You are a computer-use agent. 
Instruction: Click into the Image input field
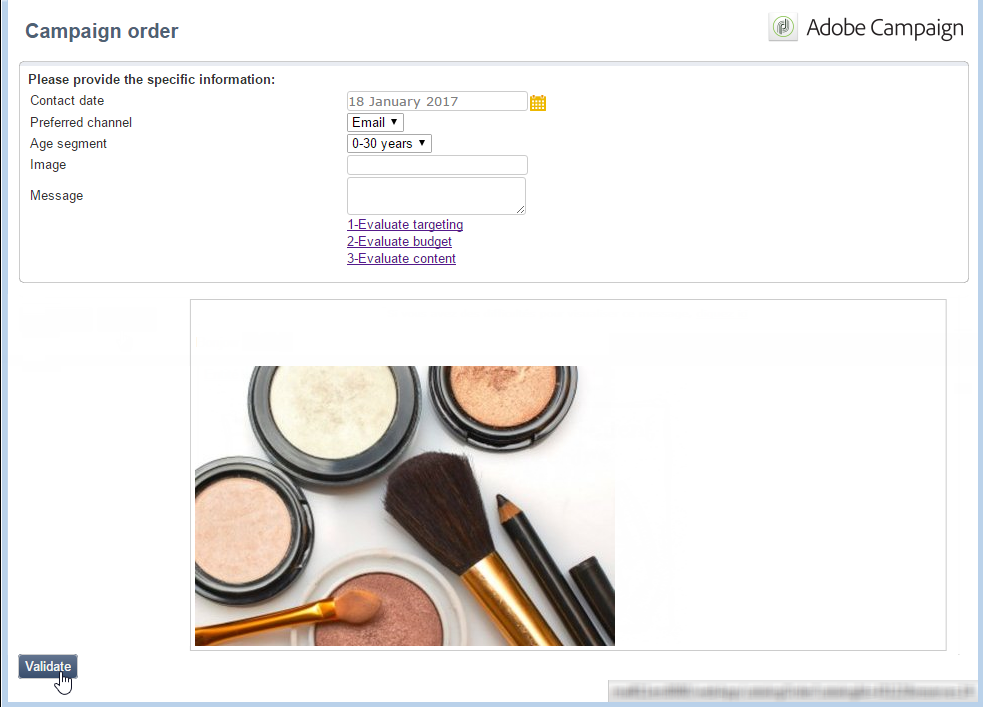pos(437,165)
